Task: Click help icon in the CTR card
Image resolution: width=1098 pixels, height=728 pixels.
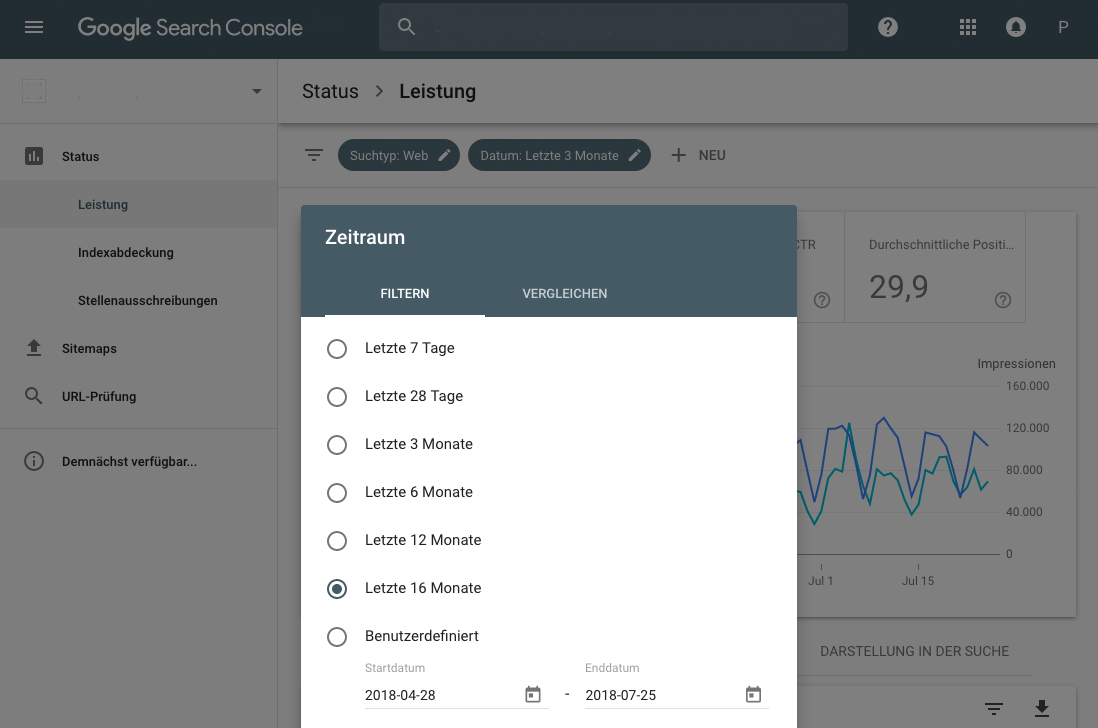Action: pyautogui.click(x=822, y=300)
